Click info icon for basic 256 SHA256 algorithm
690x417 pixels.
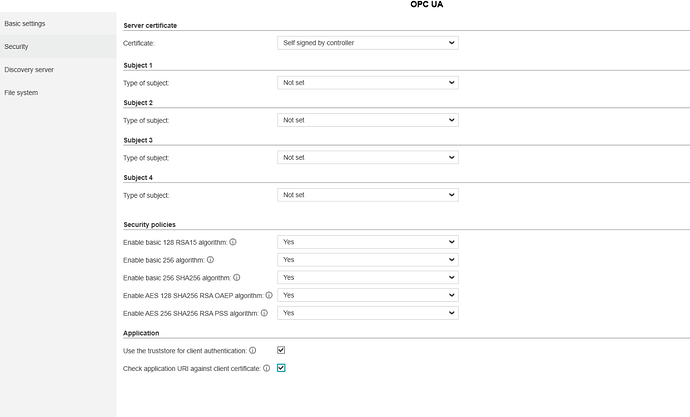coord(237,277)
